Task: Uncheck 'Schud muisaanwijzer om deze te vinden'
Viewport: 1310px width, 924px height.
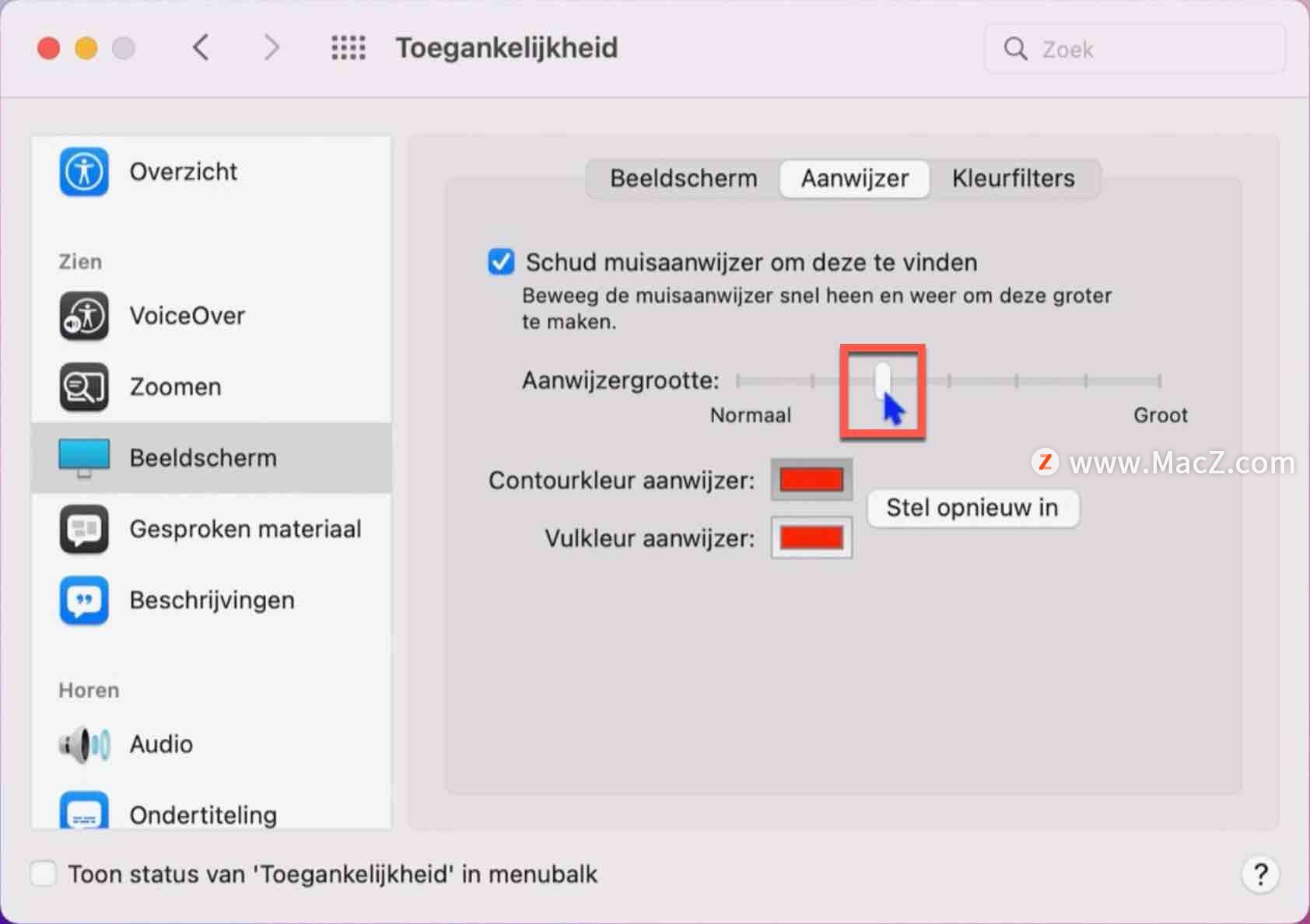Action: 501,262
